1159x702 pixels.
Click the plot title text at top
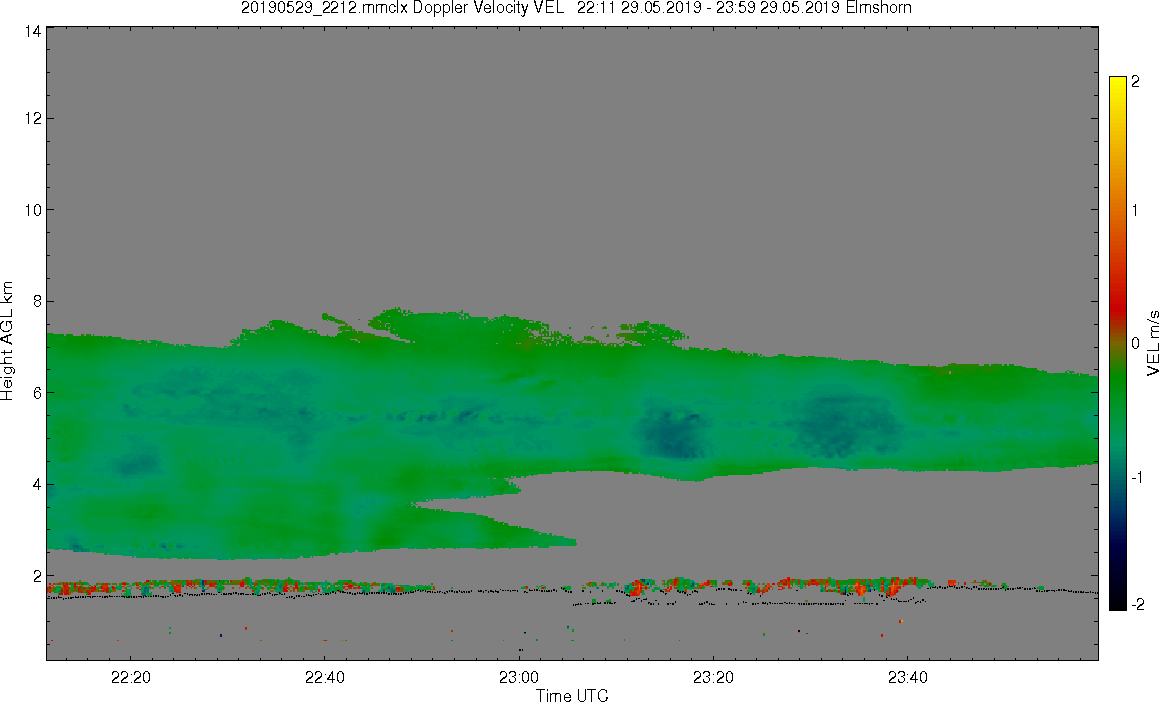(576, 8)
